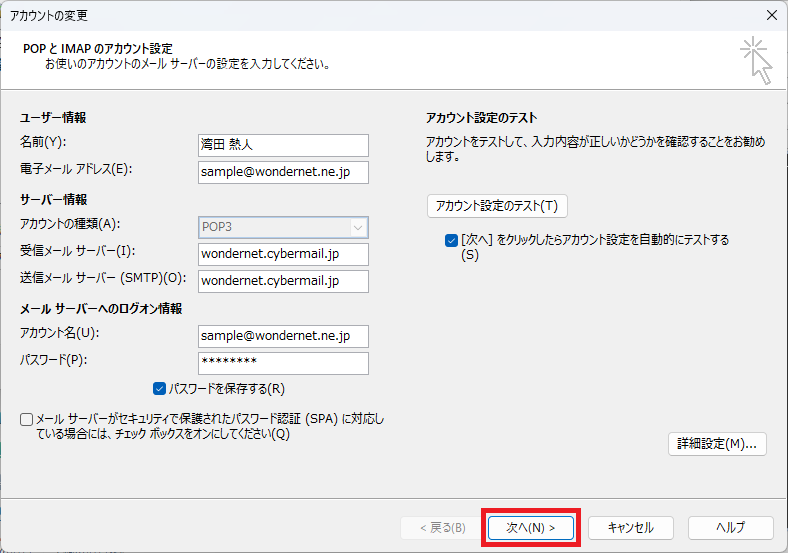Image resolution: width=788 pixels, height=553 pixels.
Task: Click the POP と IMAP のアカウント設定 title
Action: pos(98,49)
